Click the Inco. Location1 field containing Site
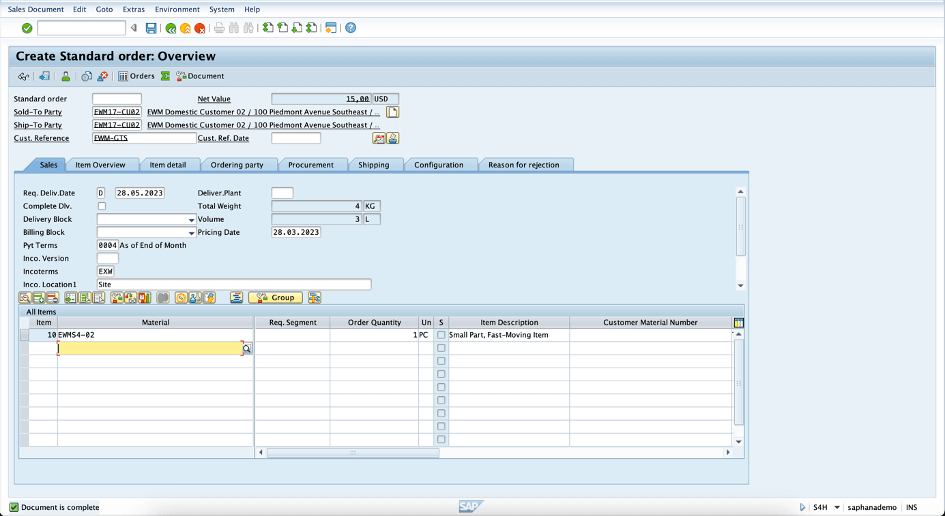The image size is (945, 516). (x=234, y=285)
